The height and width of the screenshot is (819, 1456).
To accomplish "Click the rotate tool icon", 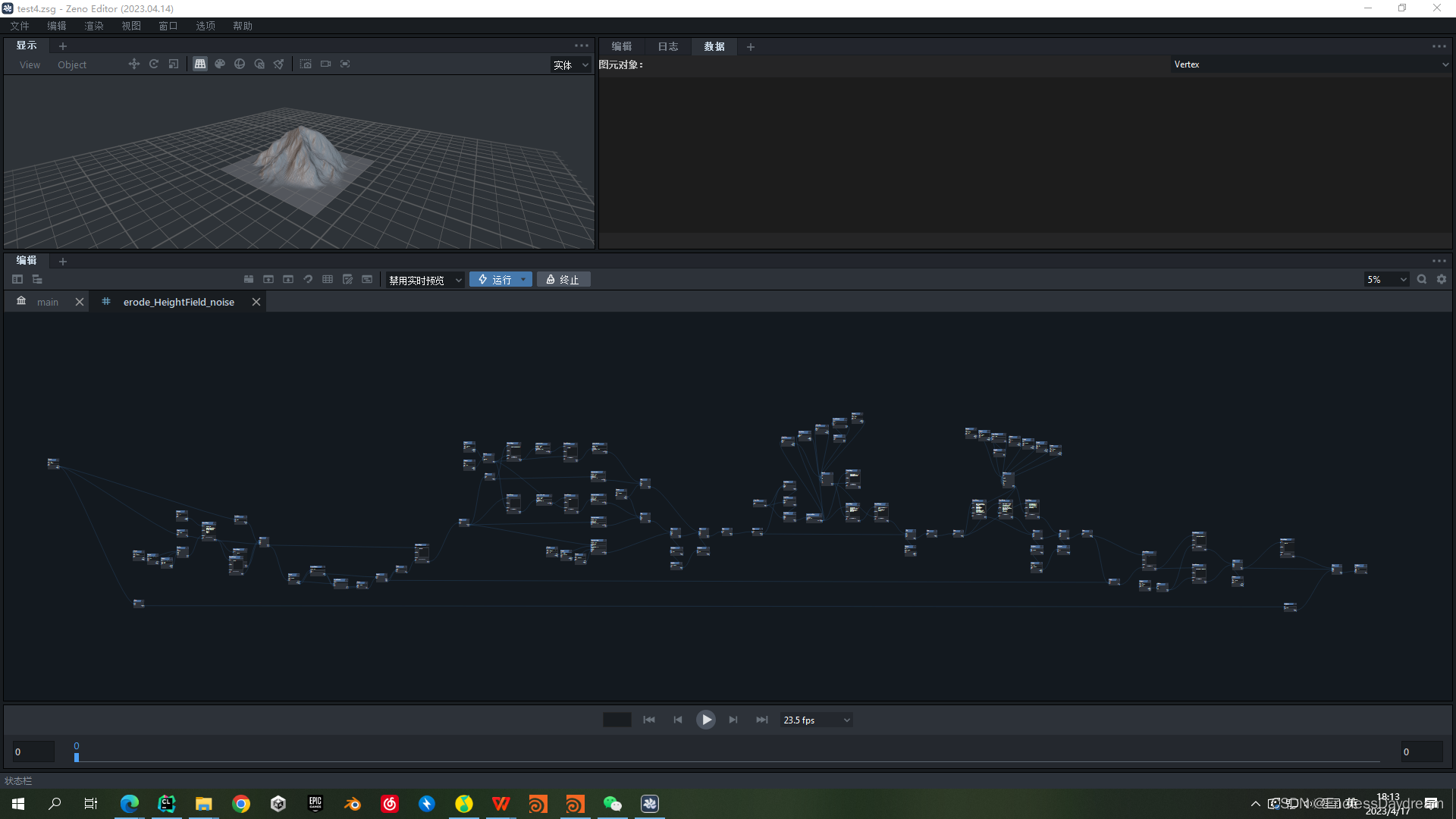I will [x=154, y=64].
